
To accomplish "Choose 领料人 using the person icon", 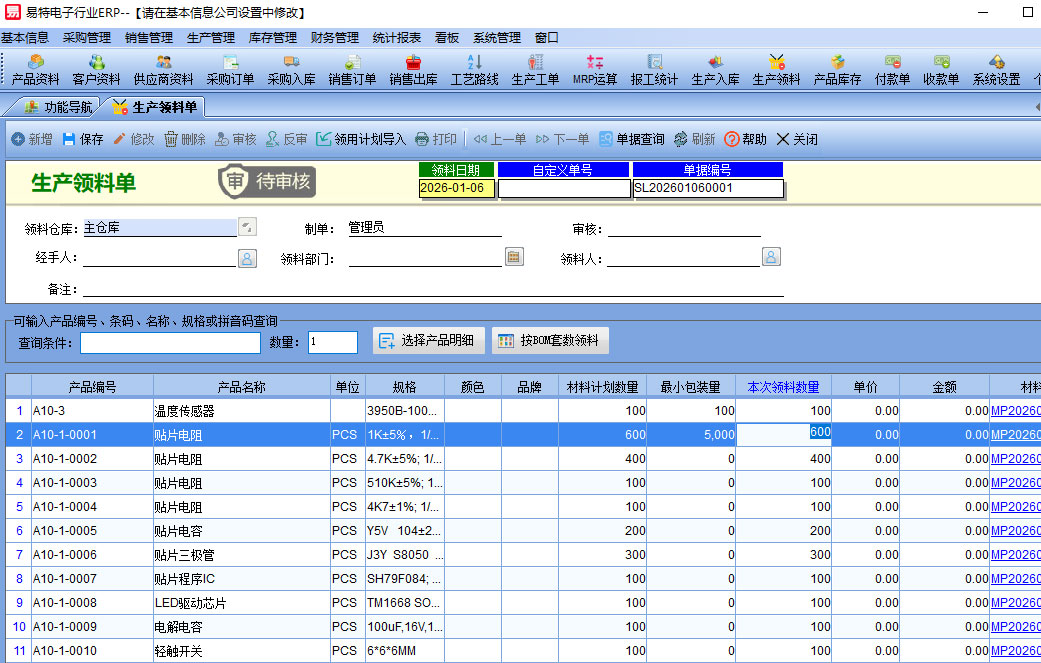I will 771,257.
